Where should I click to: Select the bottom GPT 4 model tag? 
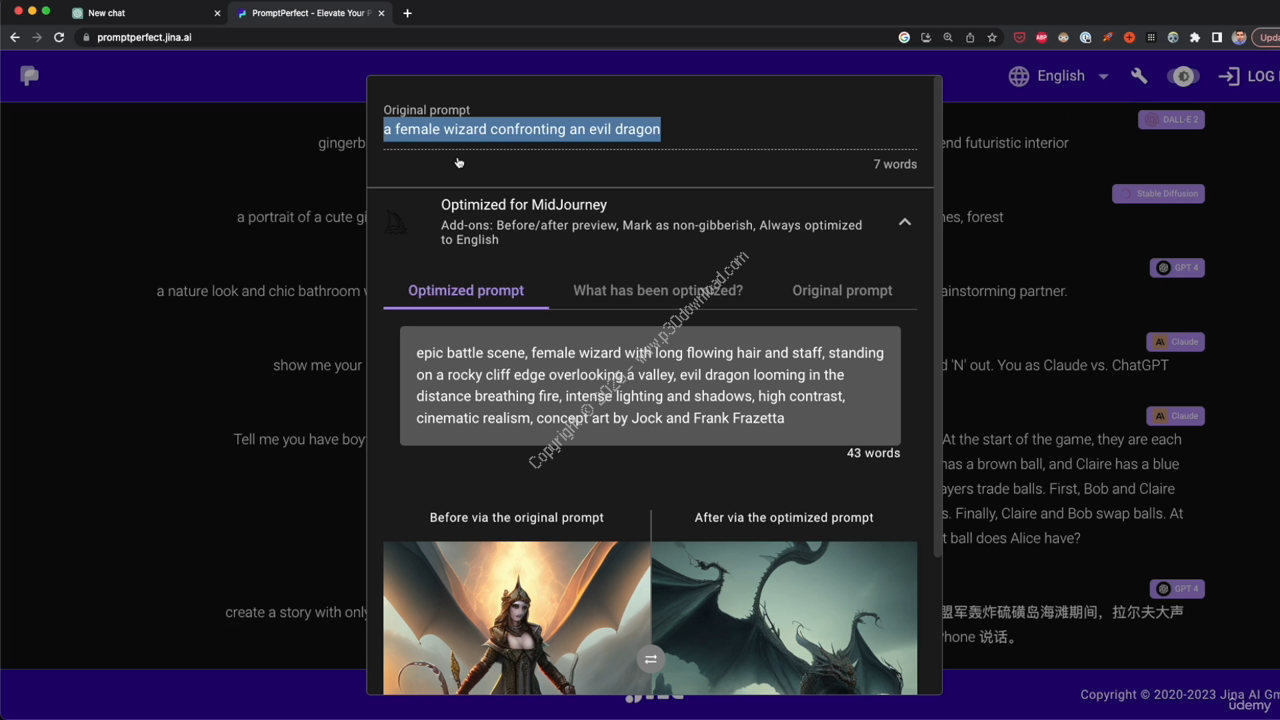point(1177,588)
